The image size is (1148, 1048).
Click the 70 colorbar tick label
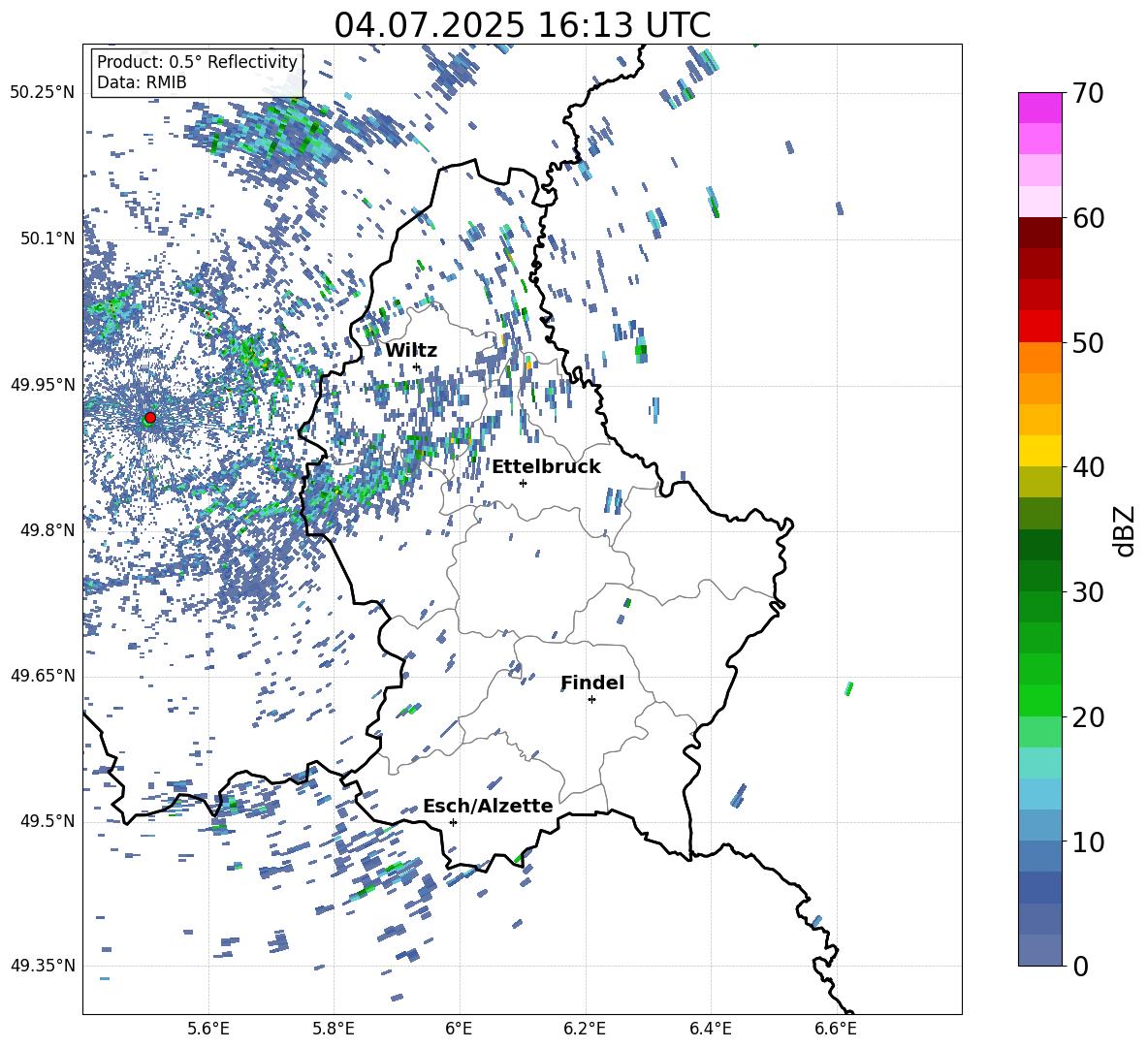click(x=1088, y=94)
